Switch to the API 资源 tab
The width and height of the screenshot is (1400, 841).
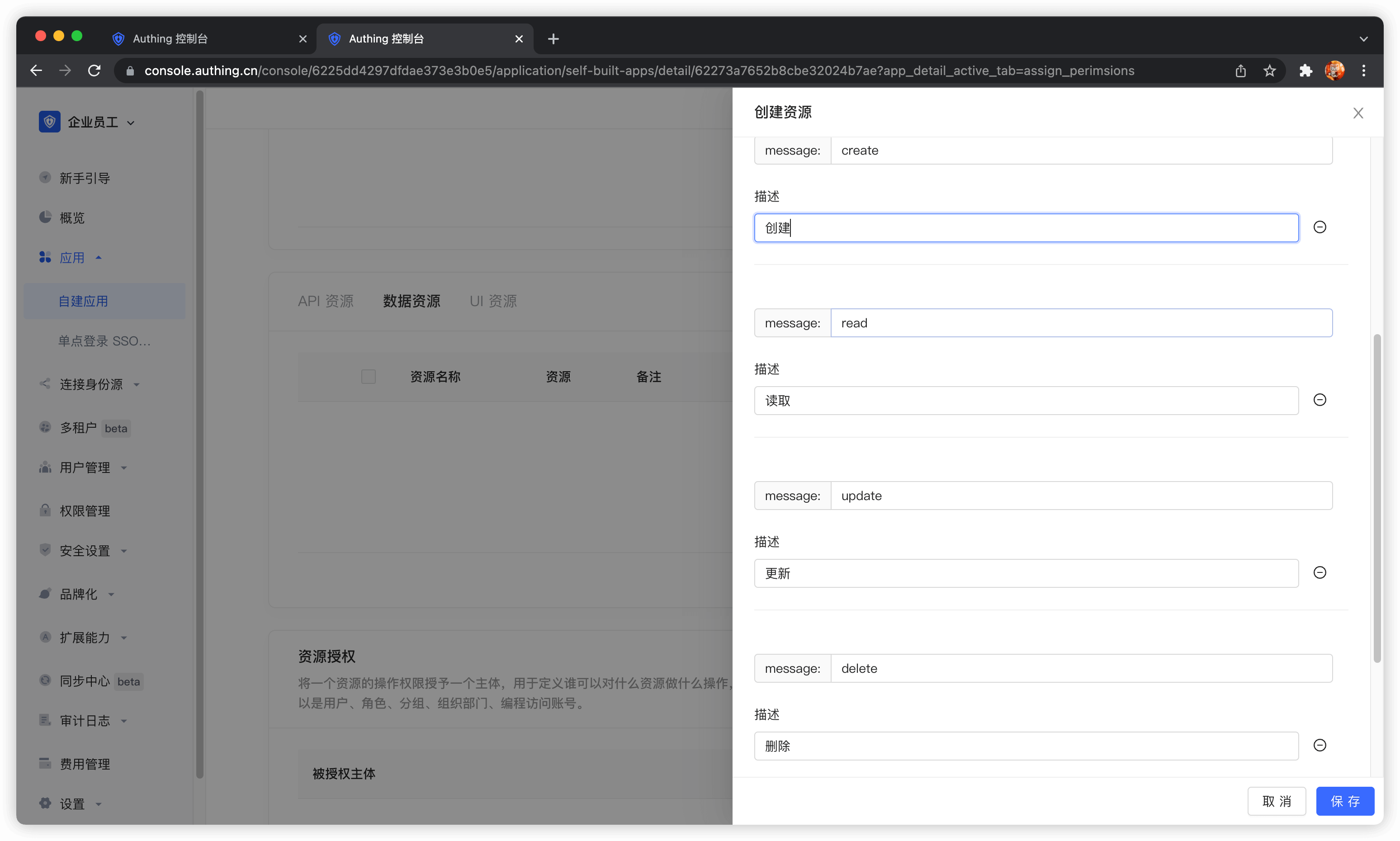(325, 301)
